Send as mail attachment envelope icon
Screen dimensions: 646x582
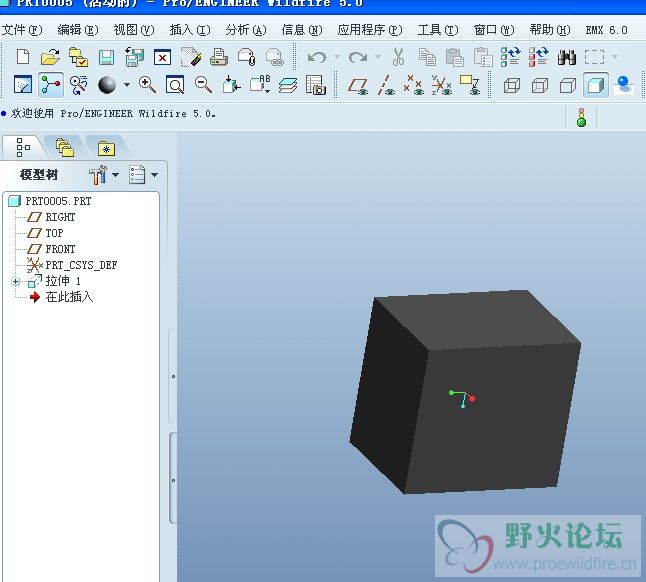246,57
